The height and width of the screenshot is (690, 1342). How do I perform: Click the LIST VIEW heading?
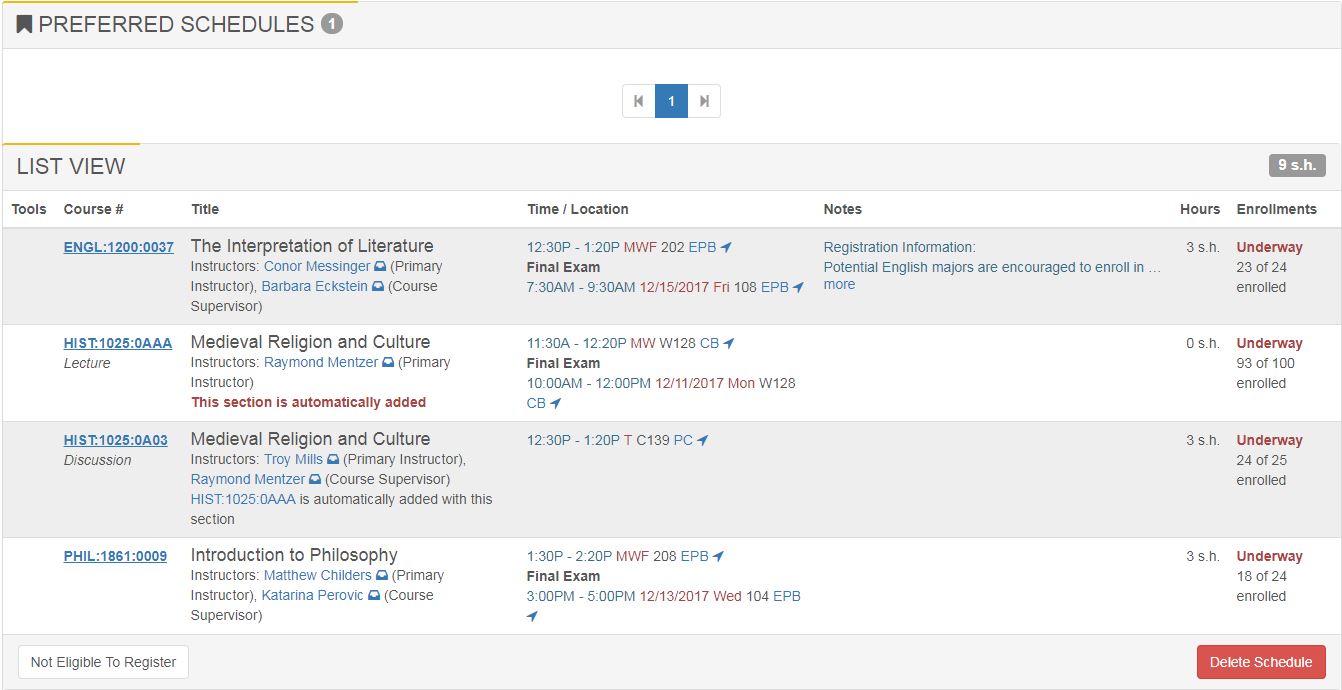tap(71, 167)
